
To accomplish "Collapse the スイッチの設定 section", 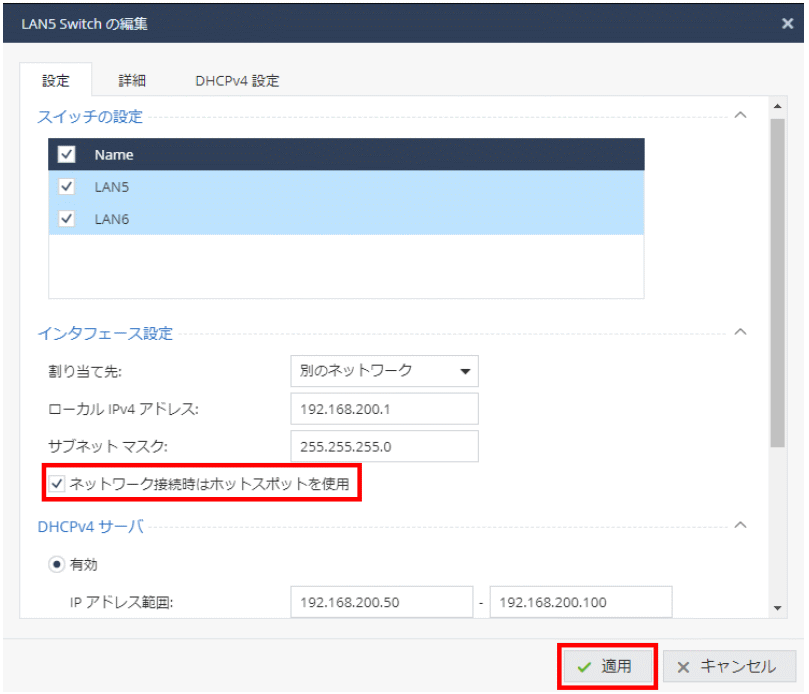I will pos(740,116).
